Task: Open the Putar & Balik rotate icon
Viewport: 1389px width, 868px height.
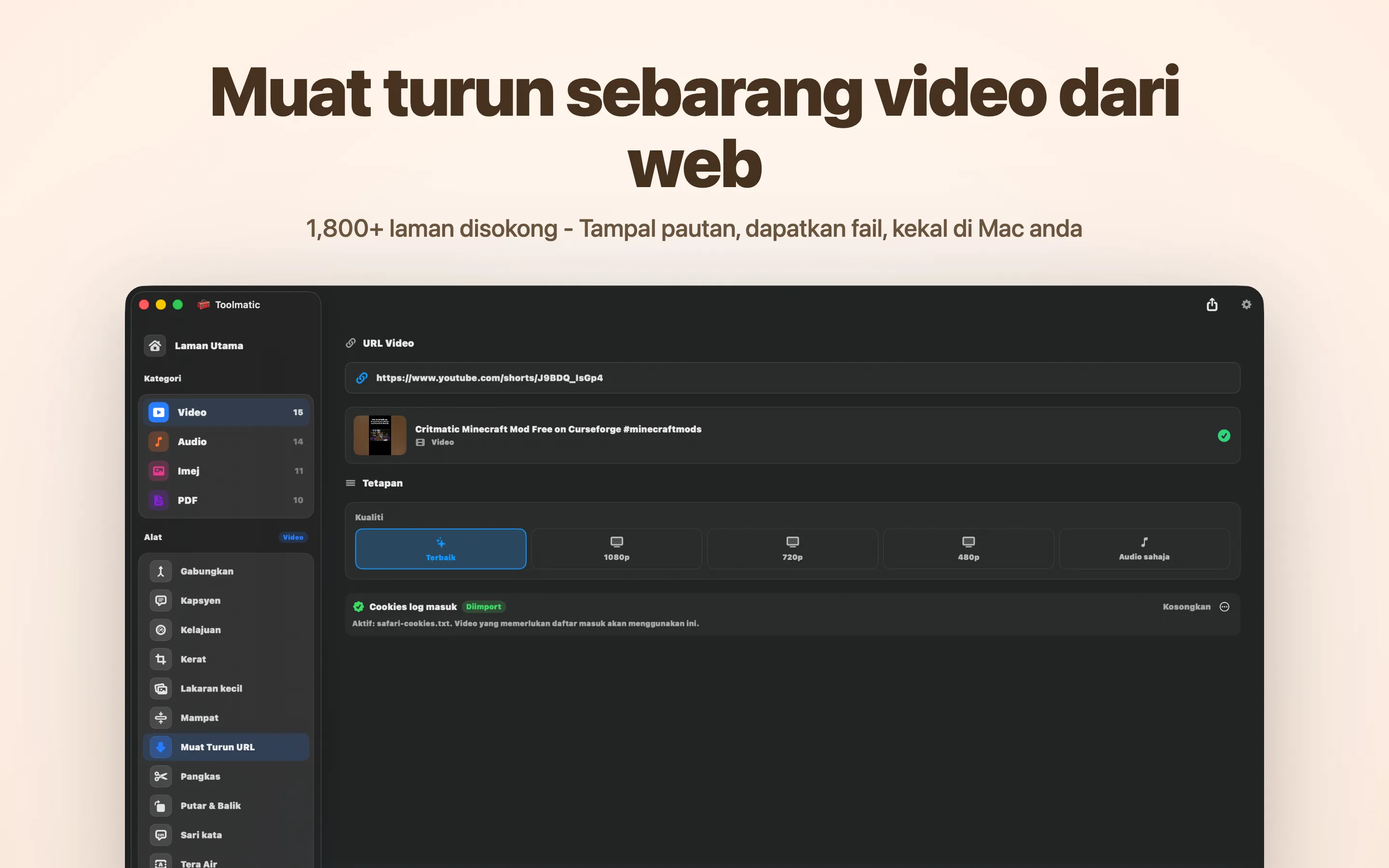Action: [x=161, y=805]
